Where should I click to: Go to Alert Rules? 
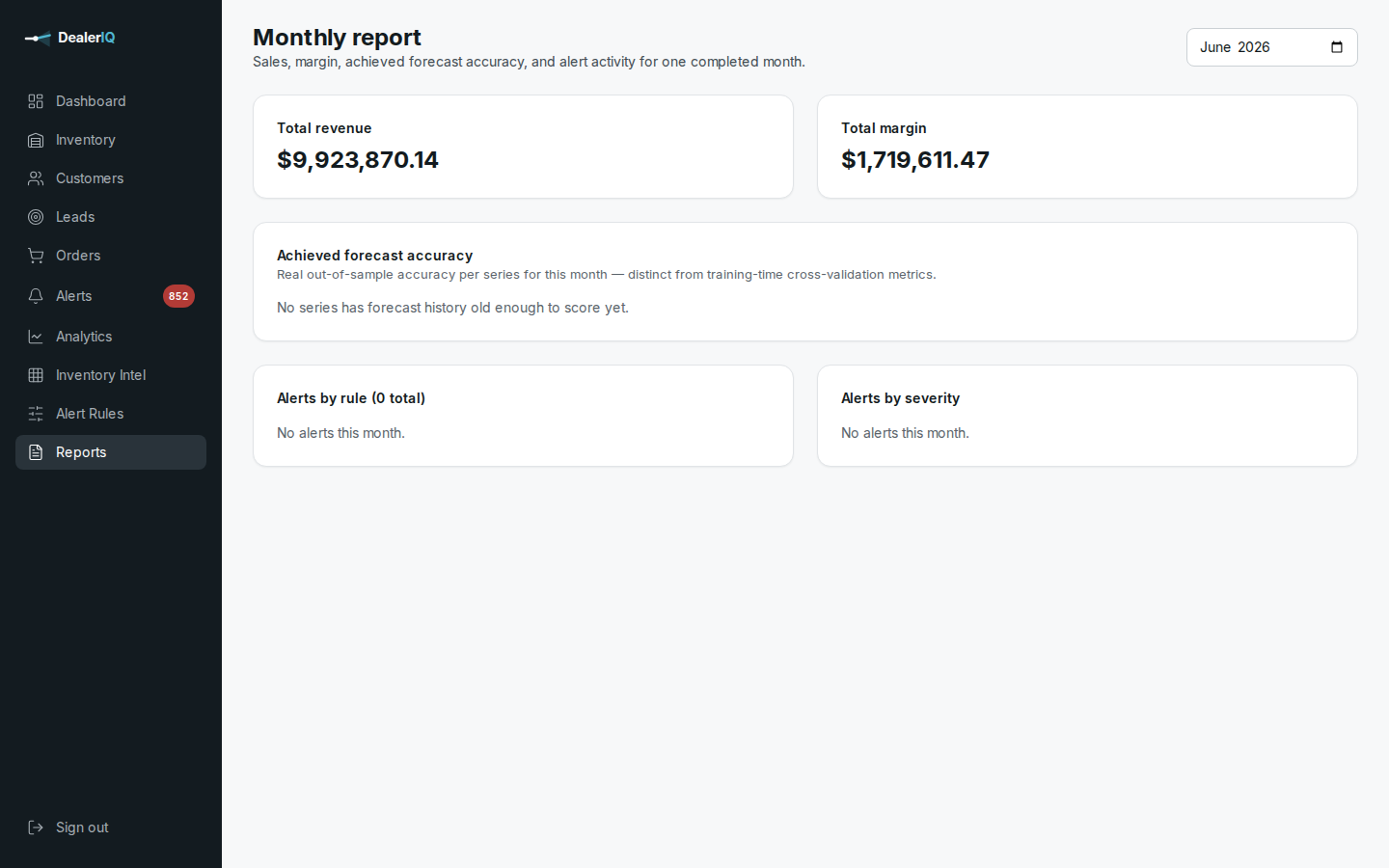tap(111, 414)
